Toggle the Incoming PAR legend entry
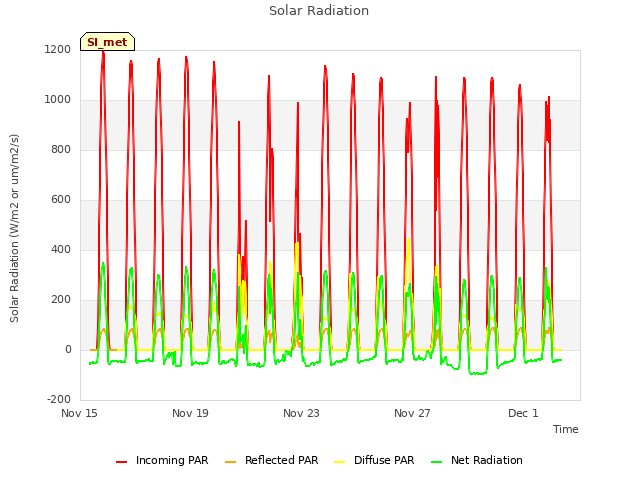 [162, 460]
